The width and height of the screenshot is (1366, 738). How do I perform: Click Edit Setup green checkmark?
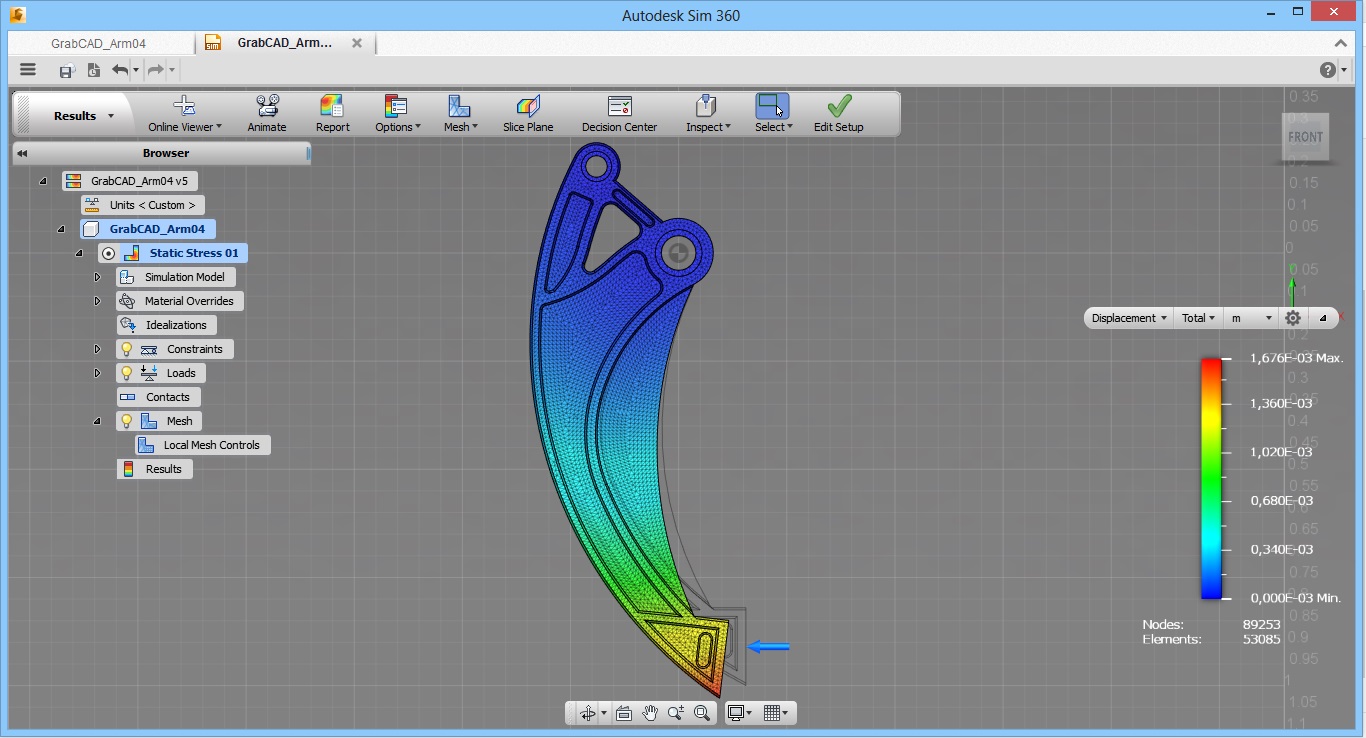pyautogui.click(x=838, y=114)
